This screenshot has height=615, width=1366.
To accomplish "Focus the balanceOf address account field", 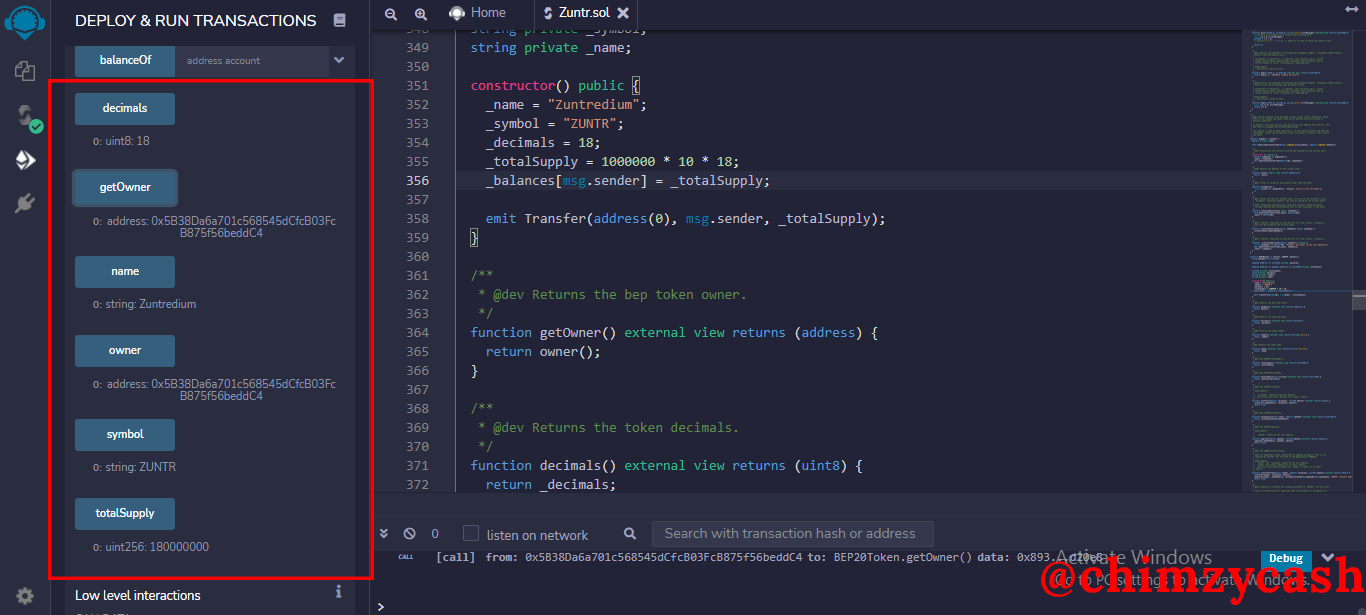I will [252, 60].
